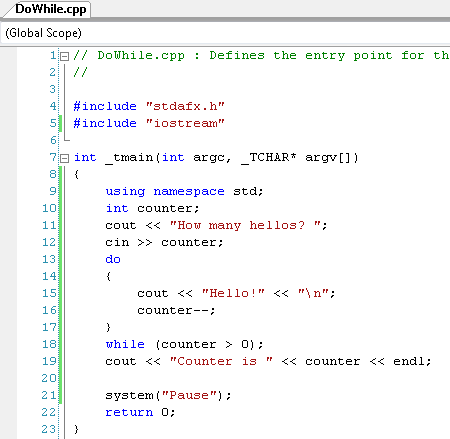
Task: Click '_TCHAR* argv[]' parameter on line 7
Action: tap(300, 158)
